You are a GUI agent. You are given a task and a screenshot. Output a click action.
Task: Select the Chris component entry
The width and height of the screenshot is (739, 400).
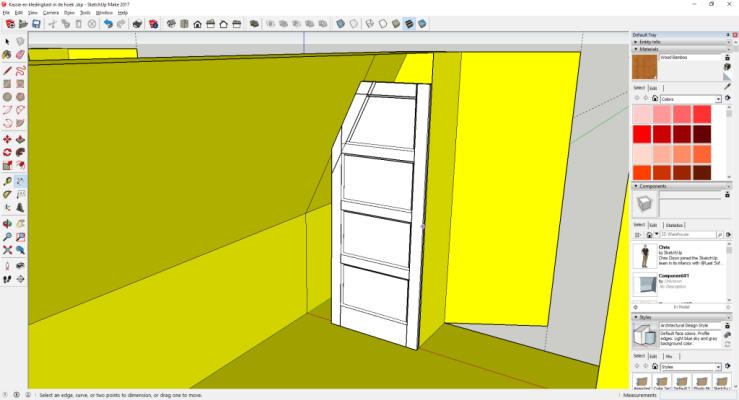[680, 255]
